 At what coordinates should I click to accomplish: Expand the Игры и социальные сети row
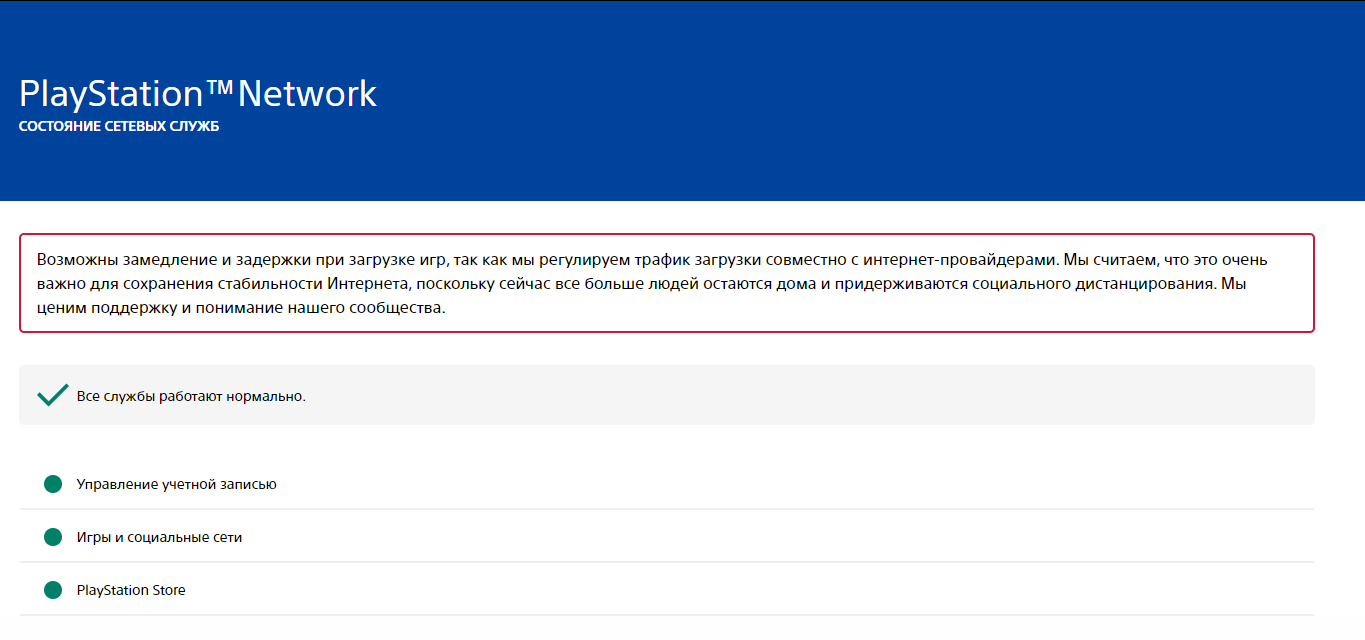[159, 537]
